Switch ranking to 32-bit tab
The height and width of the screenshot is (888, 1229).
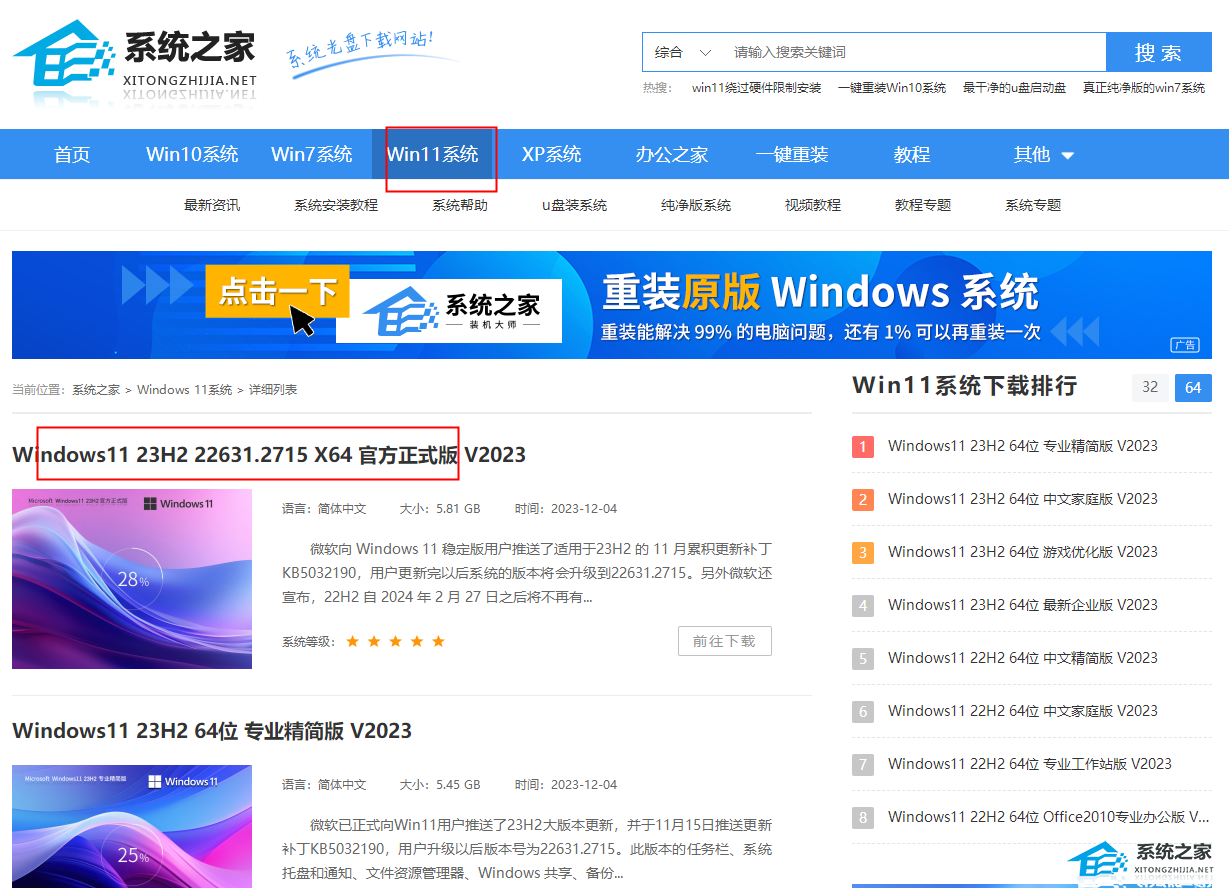point(1150,387)
